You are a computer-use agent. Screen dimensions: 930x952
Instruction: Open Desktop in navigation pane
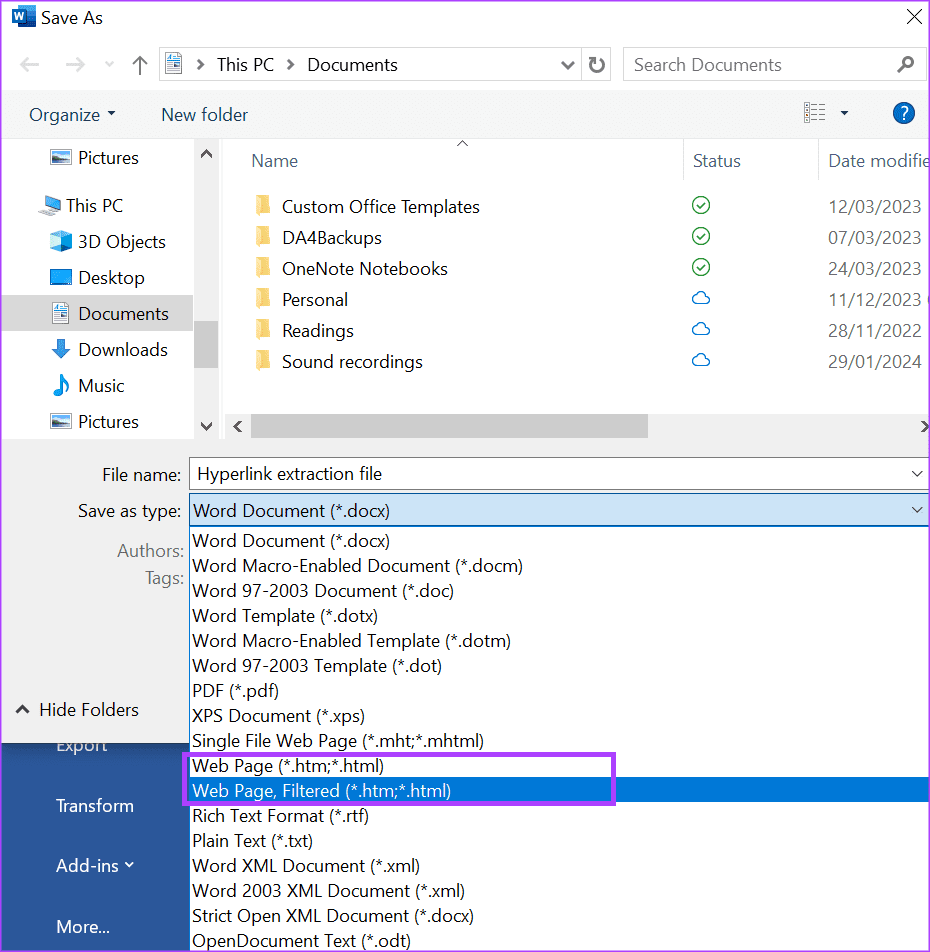click(x=97, y=277)
